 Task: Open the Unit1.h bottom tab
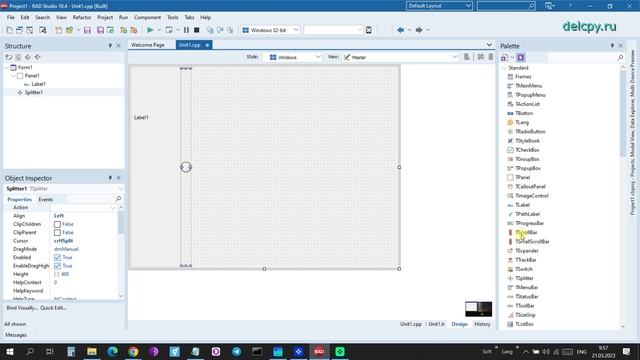[x=436, y=324]
